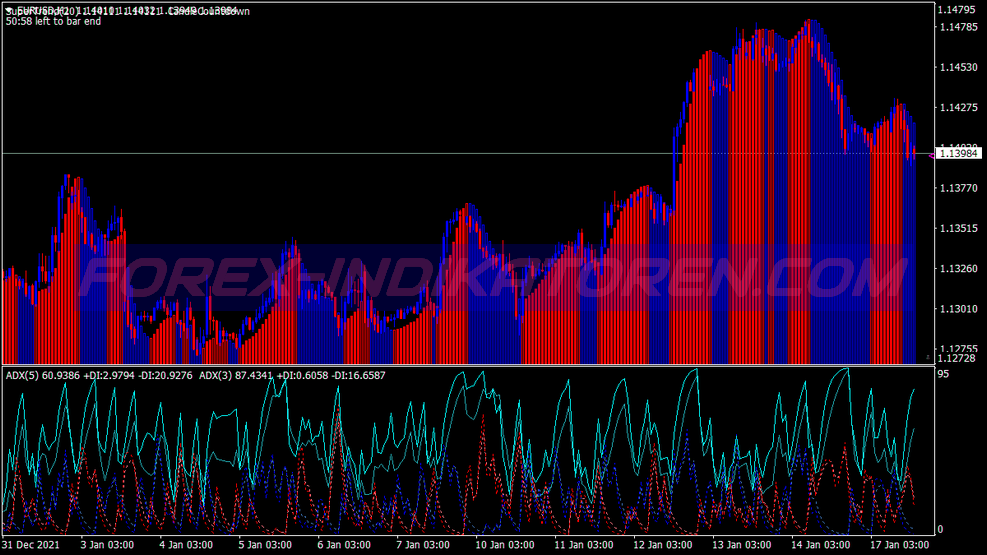The image size is (987, 555).
Task: Click the magenta arrow at current price
Action: click(x=930, y=155)
